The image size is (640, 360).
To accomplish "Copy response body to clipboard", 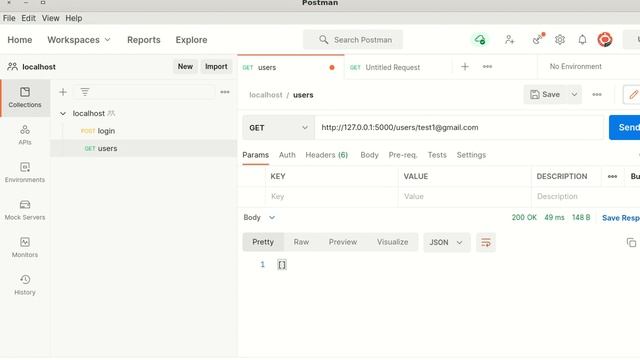I will (631, 242).
